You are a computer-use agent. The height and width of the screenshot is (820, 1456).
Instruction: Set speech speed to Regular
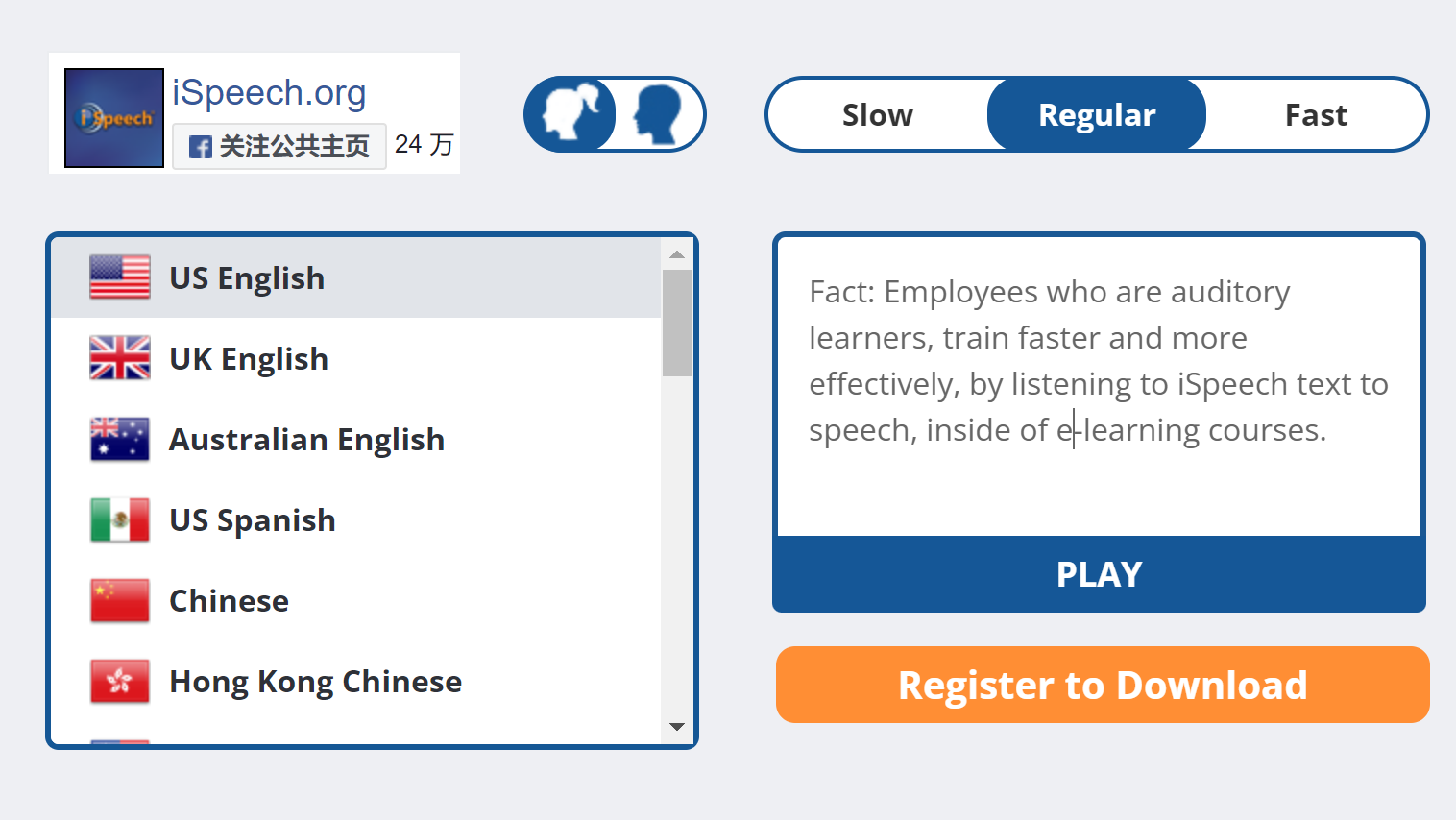point(1096,115)
